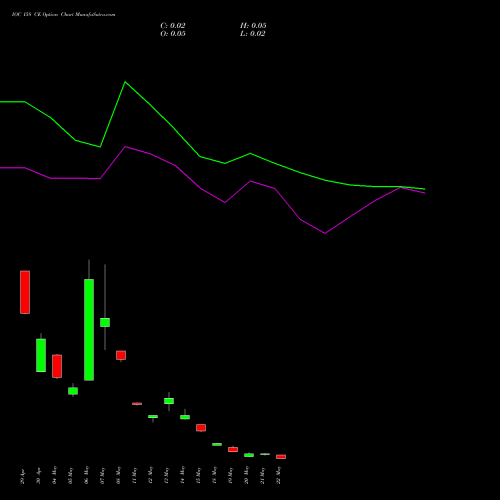This screenshot has width=500, height=500.
Task: Click the high value "H: 0.05"
Action: [x=253, y=26]
